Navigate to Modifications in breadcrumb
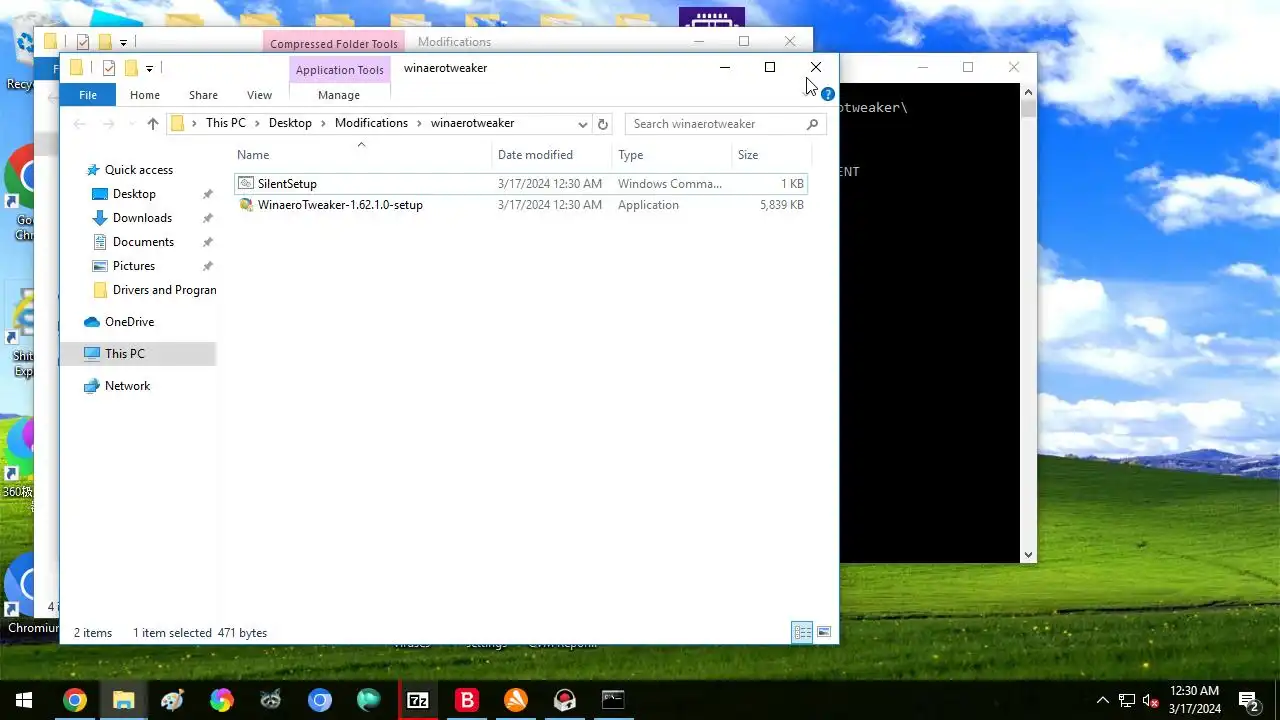Viewport: 1280px width, 720px height. point(371,123)
